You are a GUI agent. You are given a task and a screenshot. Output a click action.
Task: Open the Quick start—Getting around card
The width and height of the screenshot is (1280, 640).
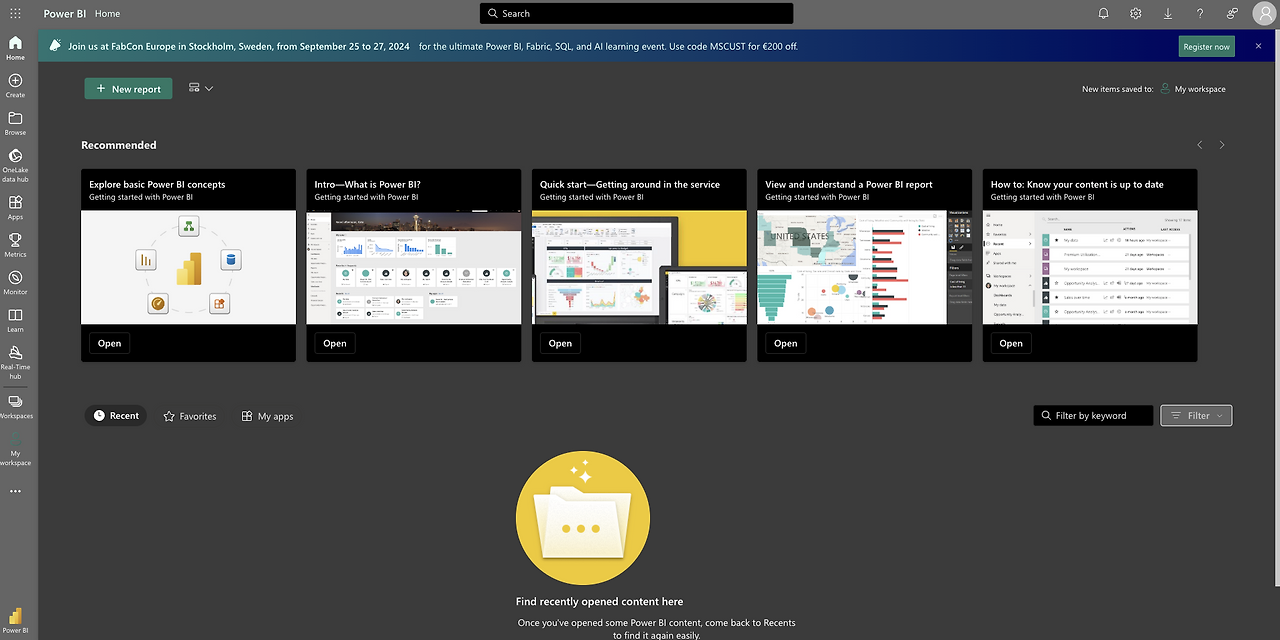pyautogui.click(x=560, y=343)
